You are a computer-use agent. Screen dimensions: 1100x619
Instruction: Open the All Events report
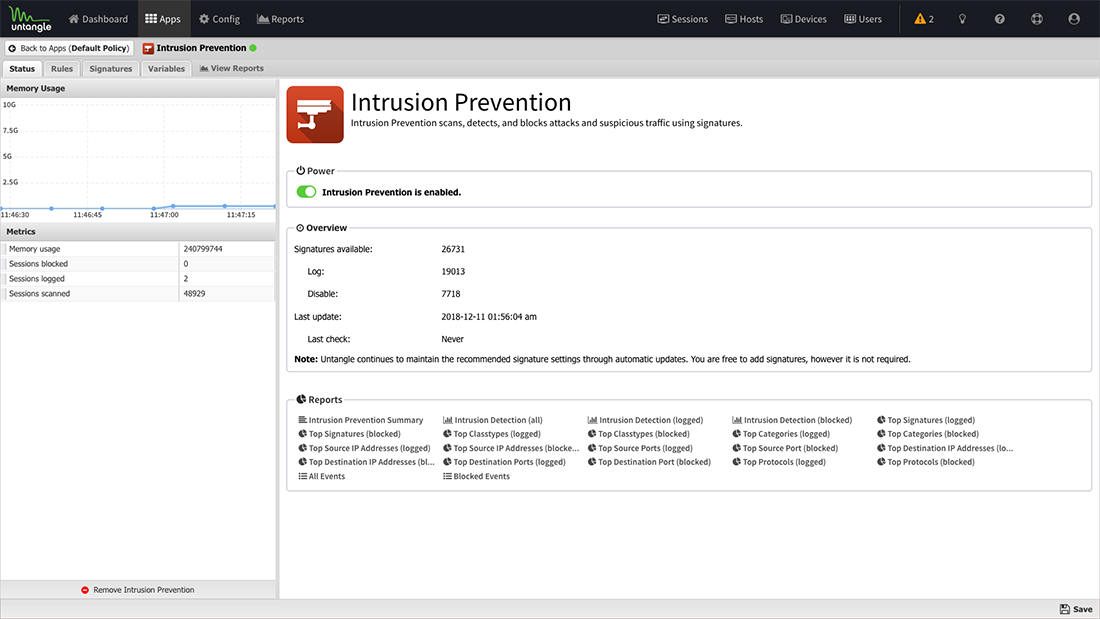[x=322, y=476]
